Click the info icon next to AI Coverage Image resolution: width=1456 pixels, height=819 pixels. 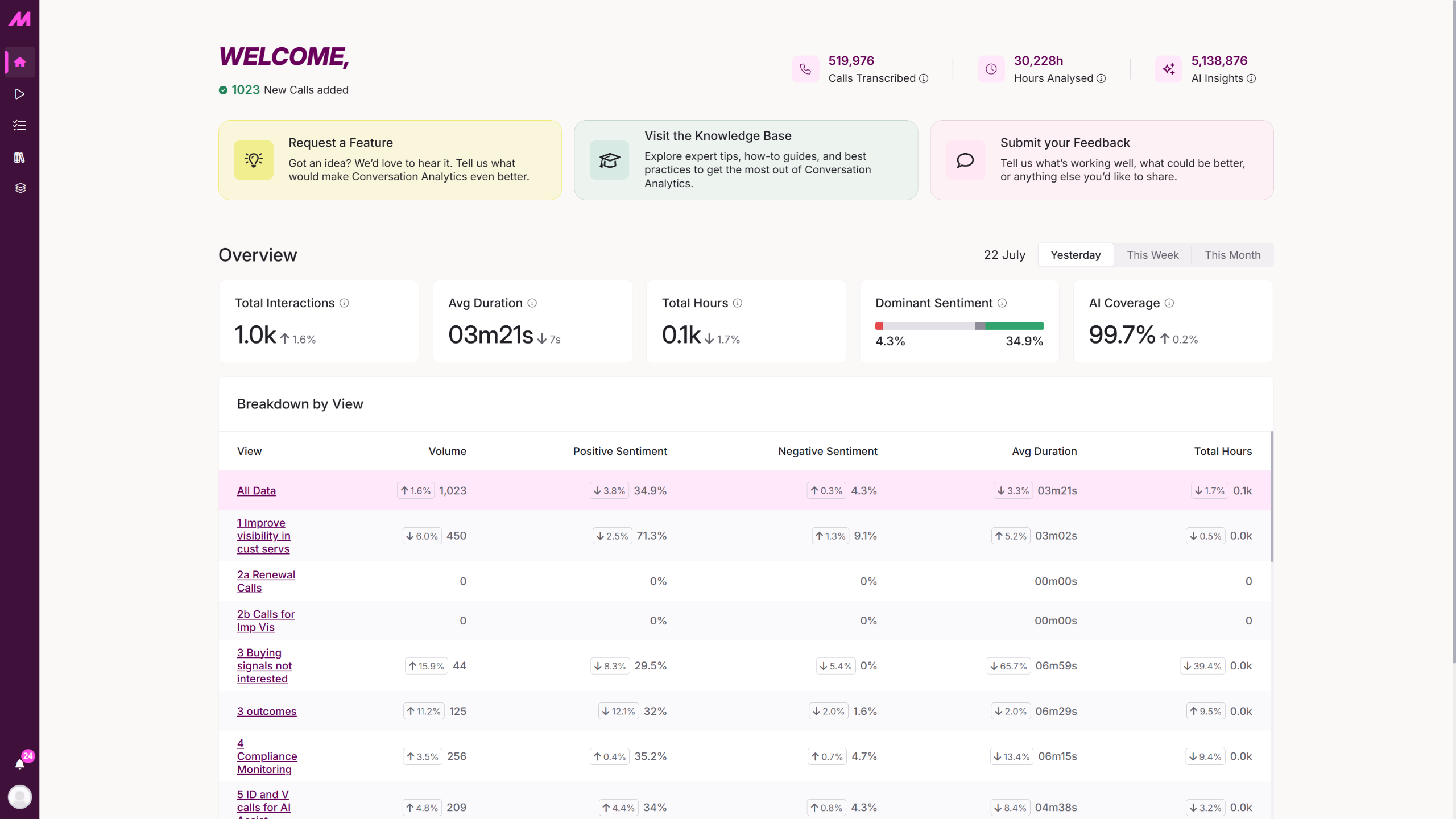(x=1169, y=303)
